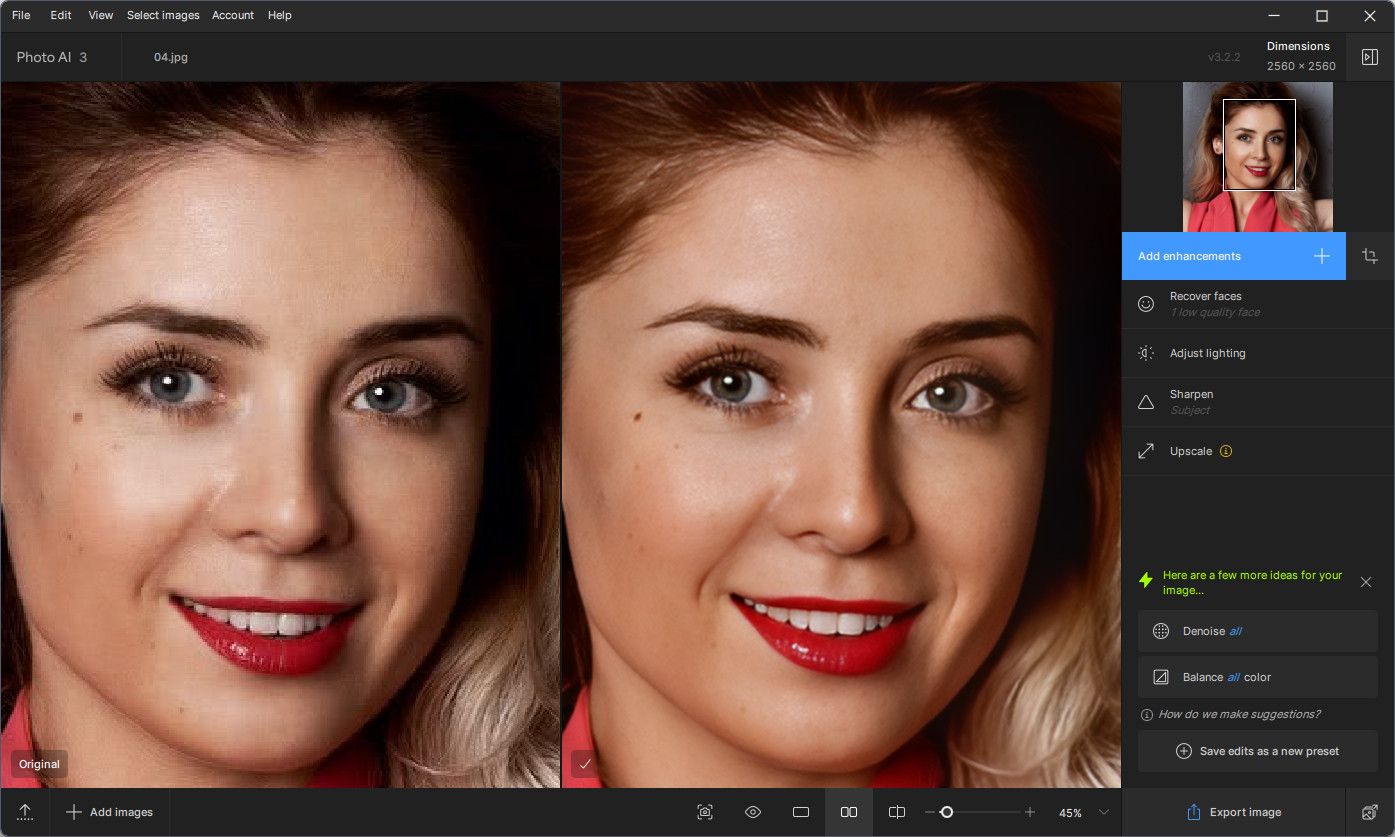The width and height of the screenshot is (1395, 837).
Task: Click the Export image button
Action: pos(1234,812)
